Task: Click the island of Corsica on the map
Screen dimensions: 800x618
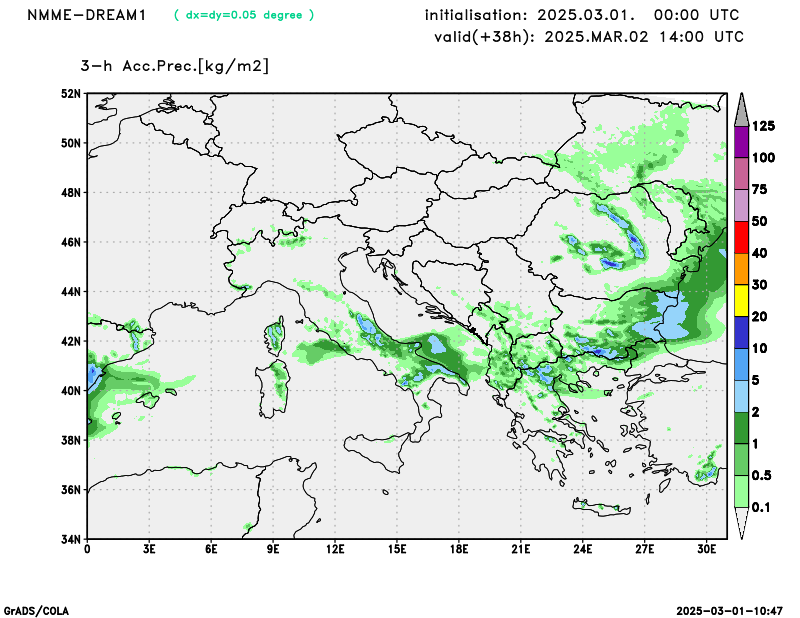Action: click(275, 336)
